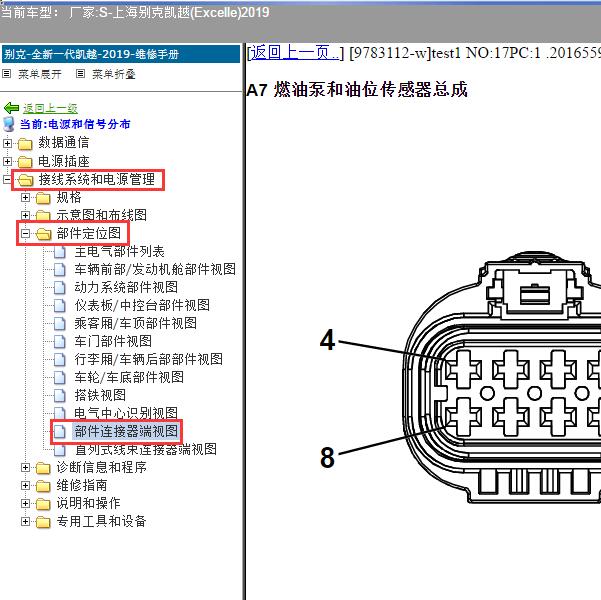Click 菜单折叠 to collapse all menus
Screen dimensions: 601x600
pyautogui.click(x=114, y=74)
